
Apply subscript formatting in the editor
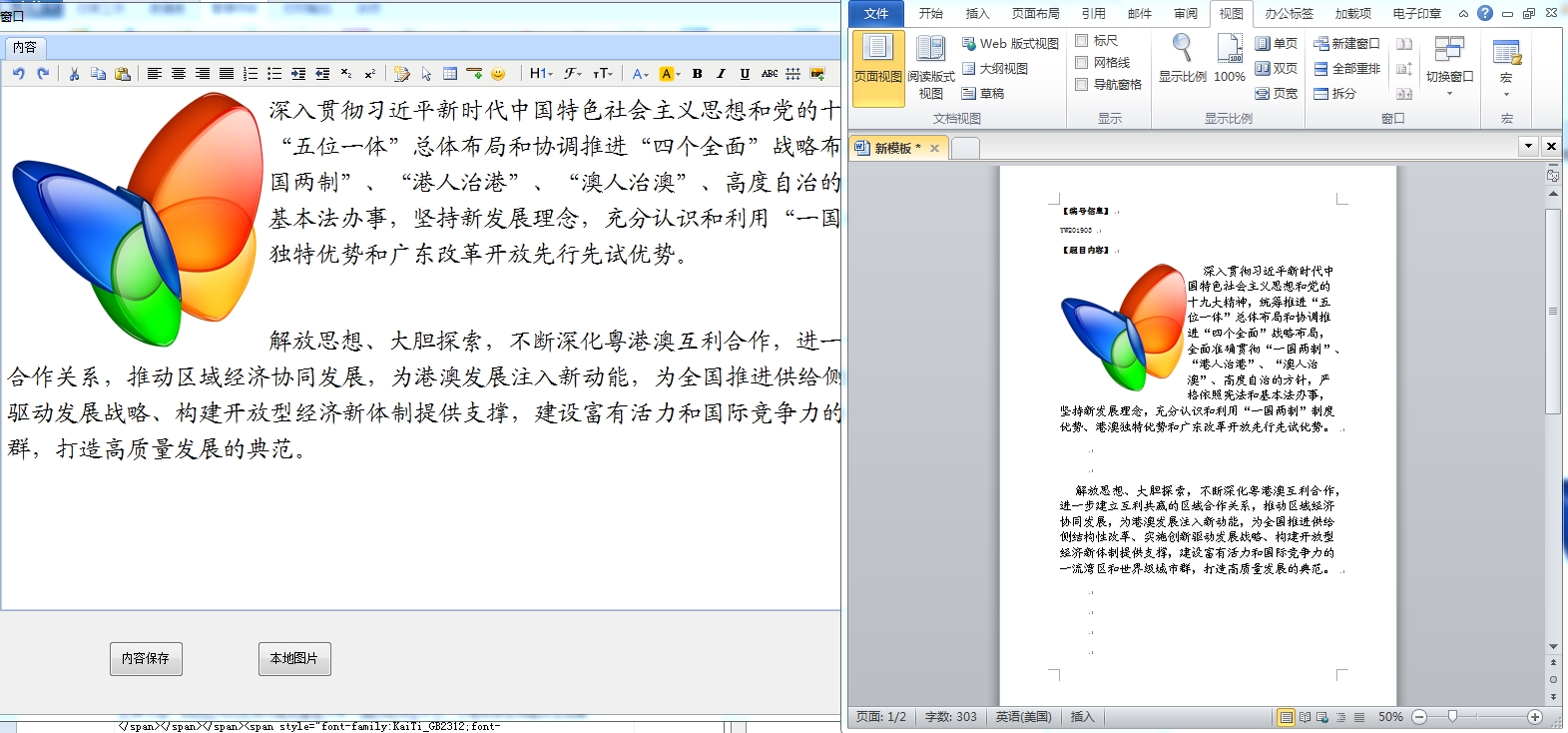[346, 74]
